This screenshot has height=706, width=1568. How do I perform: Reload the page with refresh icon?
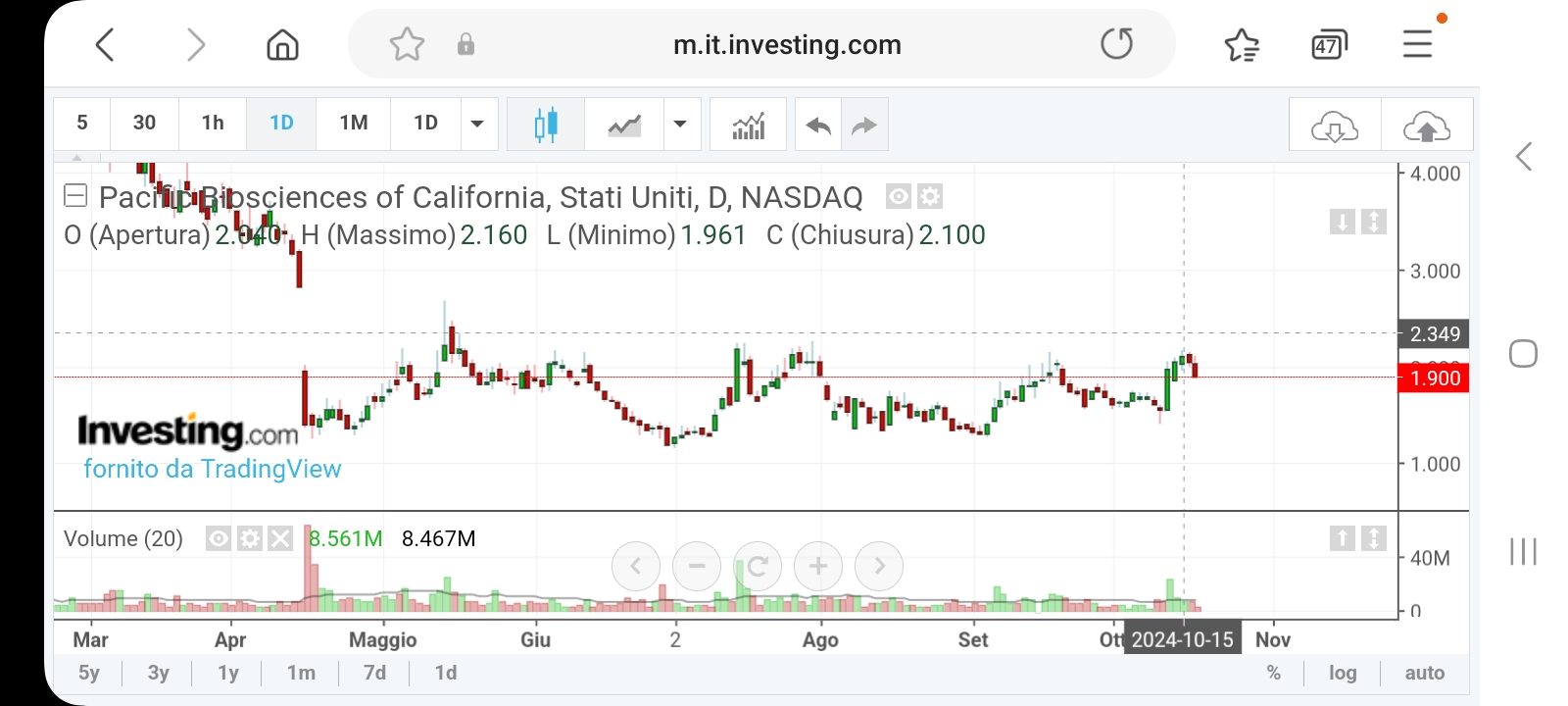coord(1116,44)
